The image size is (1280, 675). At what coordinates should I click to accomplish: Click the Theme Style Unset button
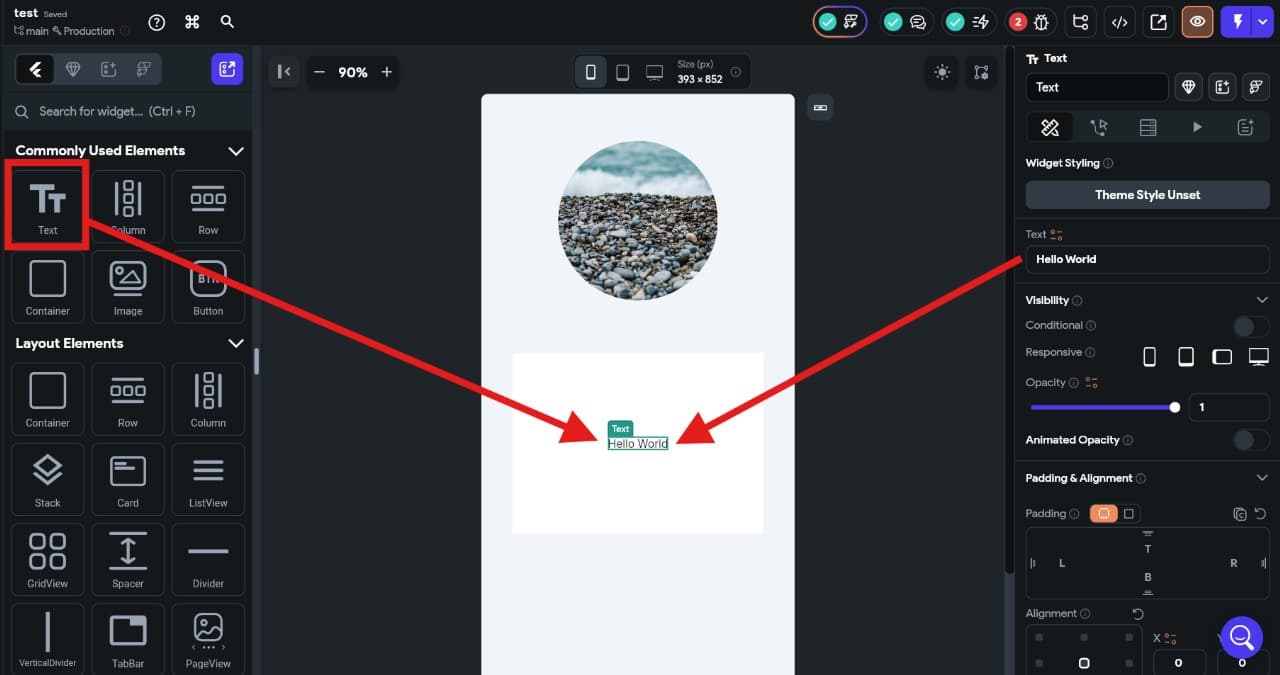click(1147, 194)
